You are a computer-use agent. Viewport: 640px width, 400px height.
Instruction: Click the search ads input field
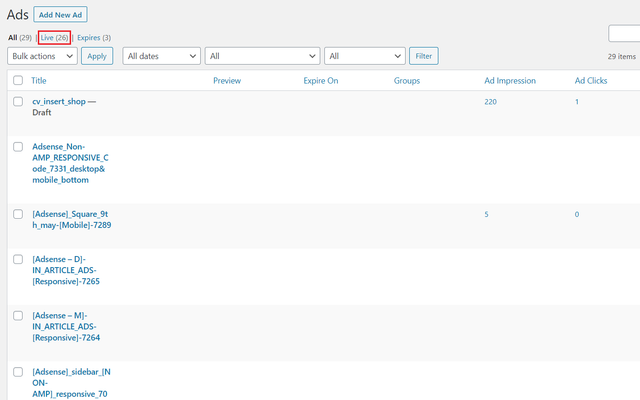(x=624, y=33)
